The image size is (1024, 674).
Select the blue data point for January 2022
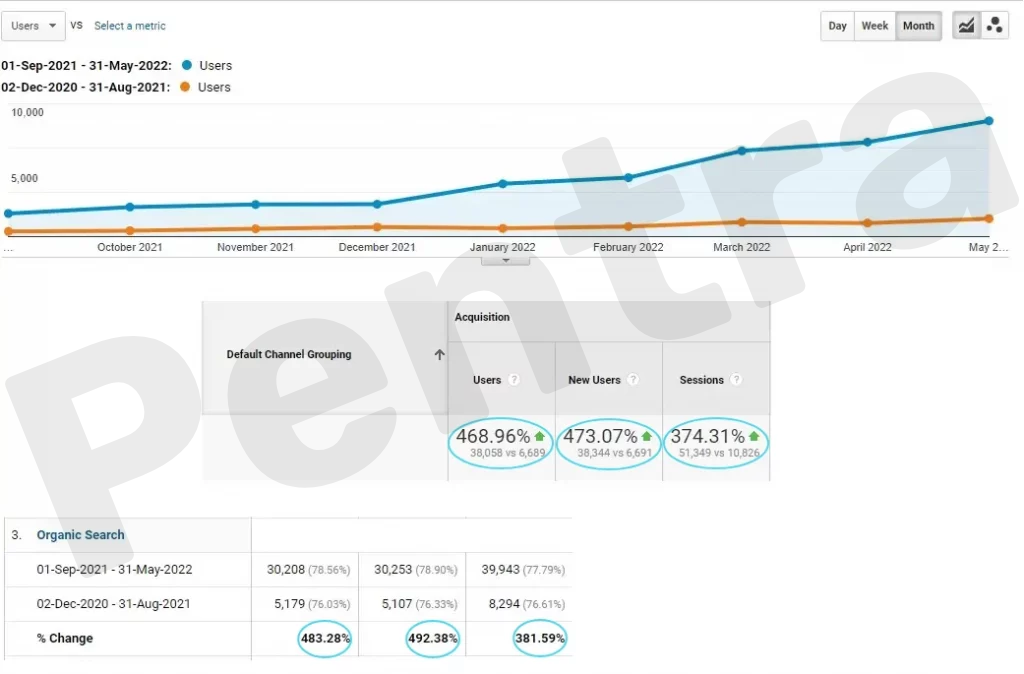click(x=503, y=184)
